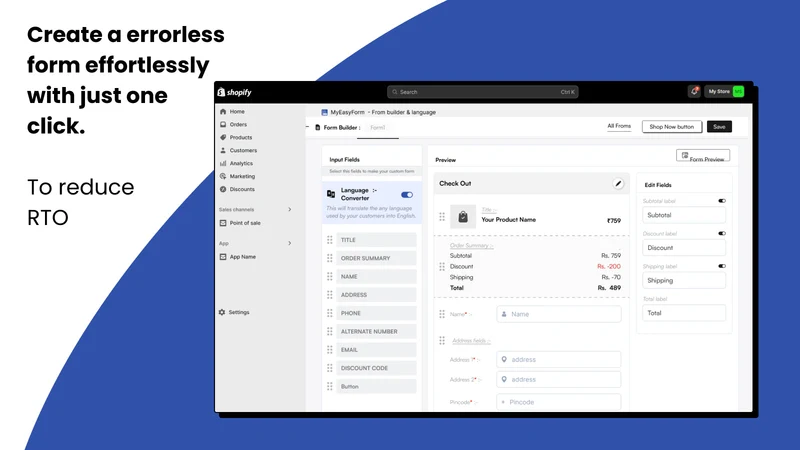Click the Search bar
Screen dimensions: 800x450
click(x=483, y=92)
